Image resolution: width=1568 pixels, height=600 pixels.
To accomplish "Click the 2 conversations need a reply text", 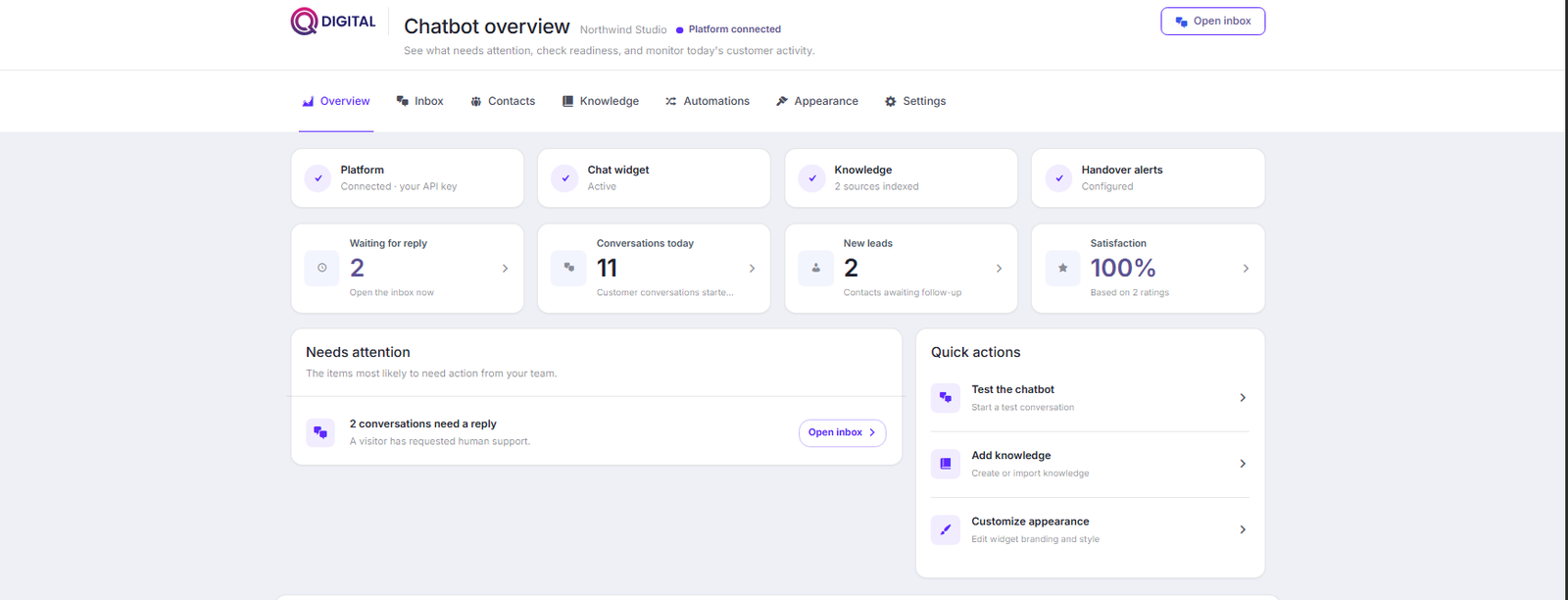I will tap(423, 424).
